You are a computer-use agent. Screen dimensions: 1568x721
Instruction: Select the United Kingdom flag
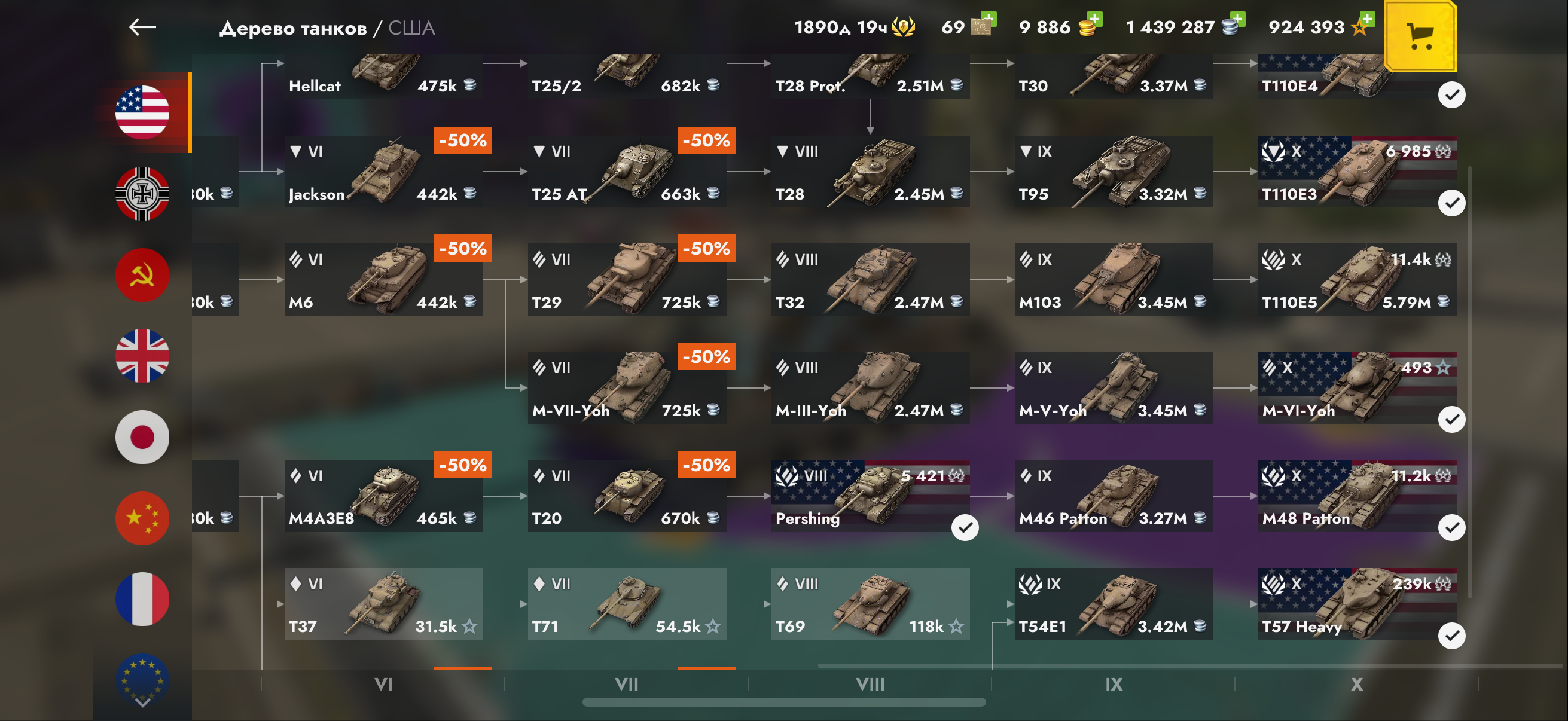(142, 356)
